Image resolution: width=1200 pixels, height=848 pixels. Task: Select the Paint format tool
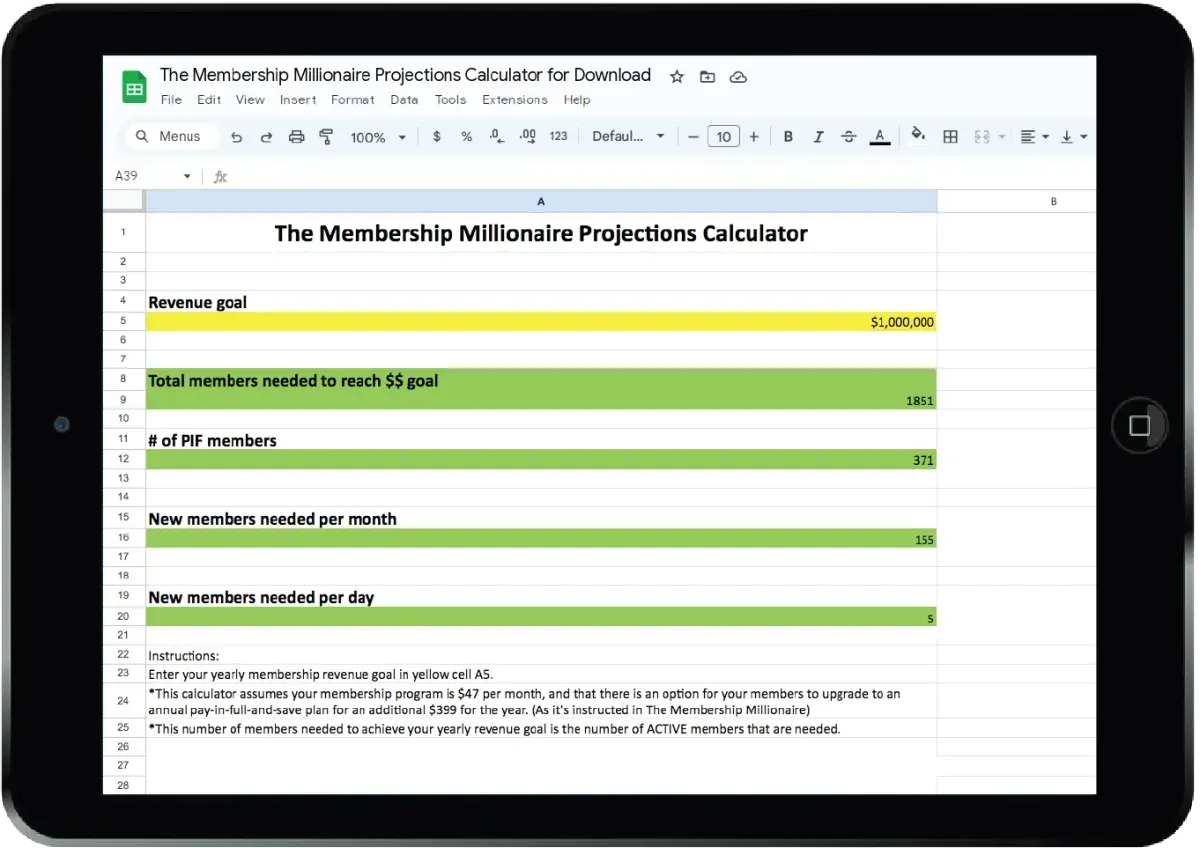point(326,137)
